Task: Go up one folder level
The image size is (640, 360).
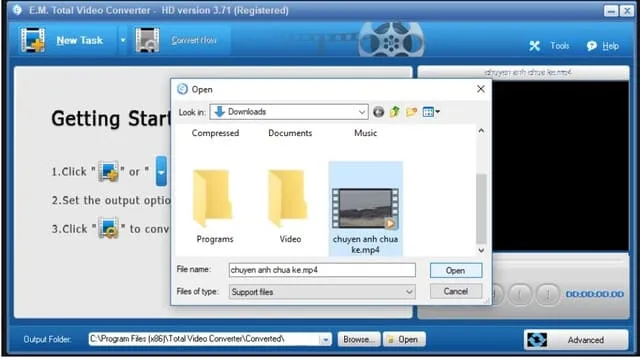Action: 395,112
